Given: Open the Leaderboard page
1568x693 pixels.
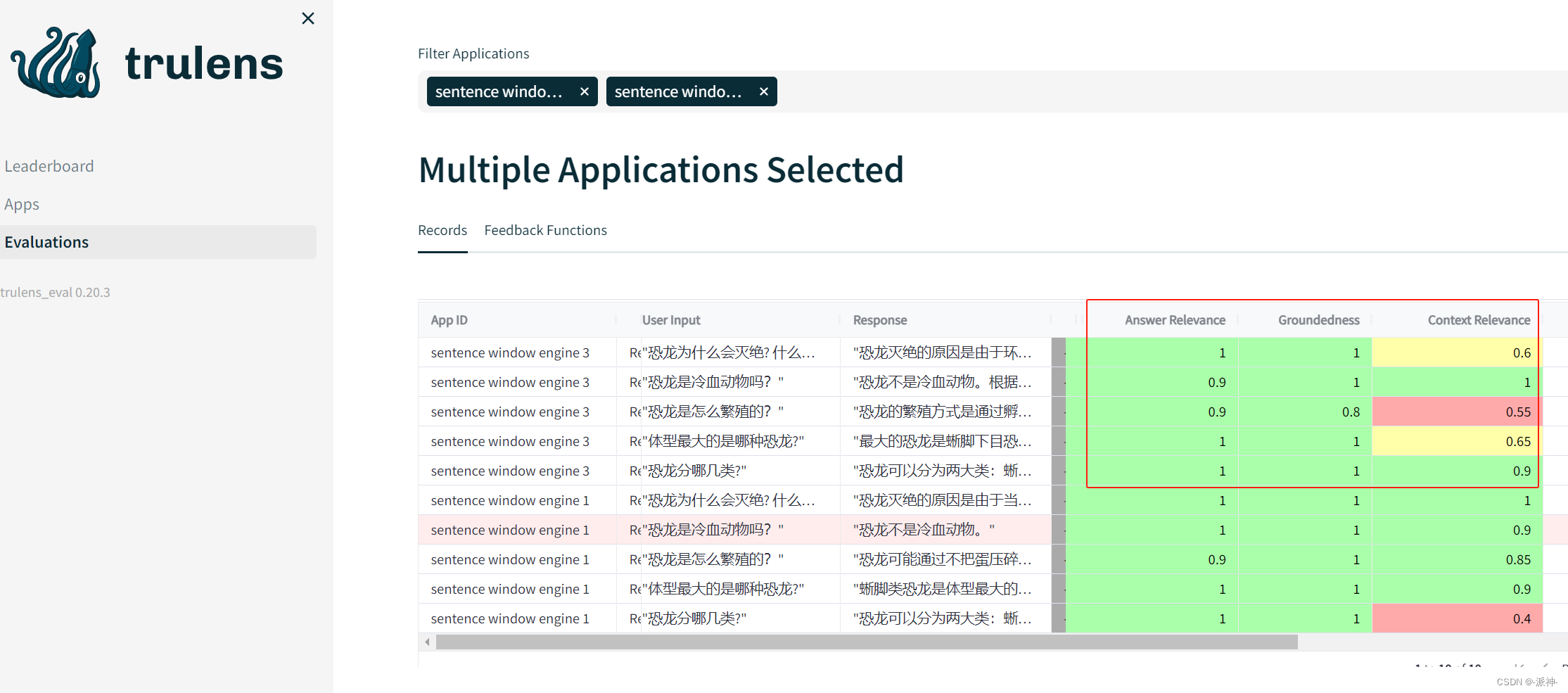Looking at the screenshot, I should point(49,166).
